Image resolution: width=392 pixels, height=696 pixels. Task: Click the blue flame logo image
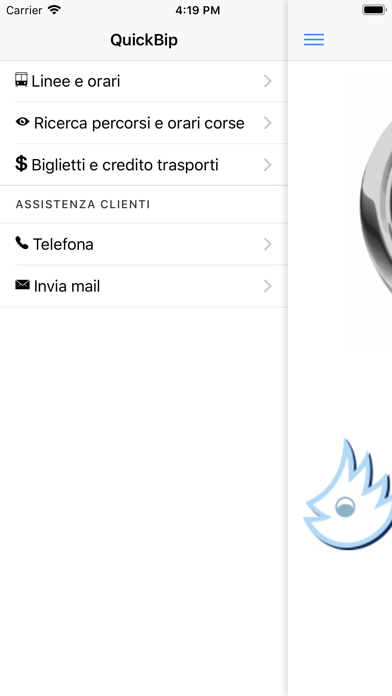tap(348, 494)
